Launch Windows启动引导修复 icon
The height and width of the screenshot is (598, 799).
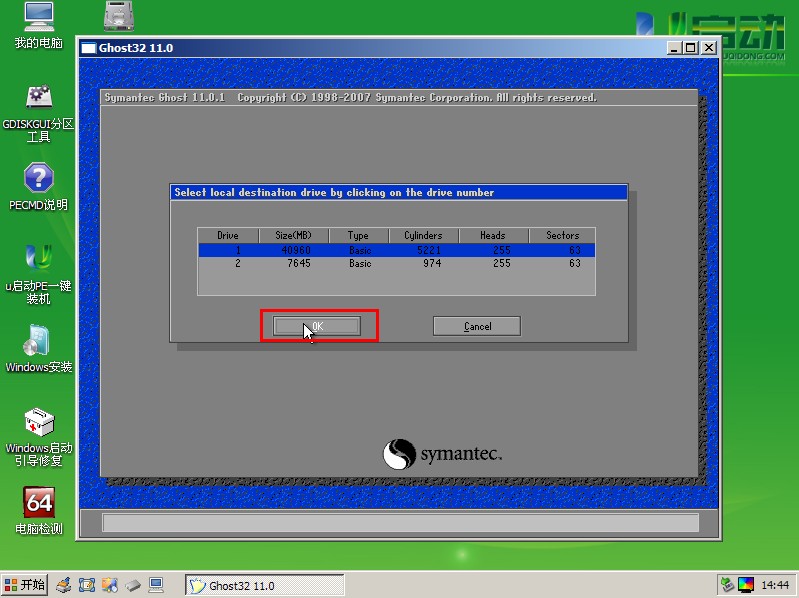click(39, 437)
